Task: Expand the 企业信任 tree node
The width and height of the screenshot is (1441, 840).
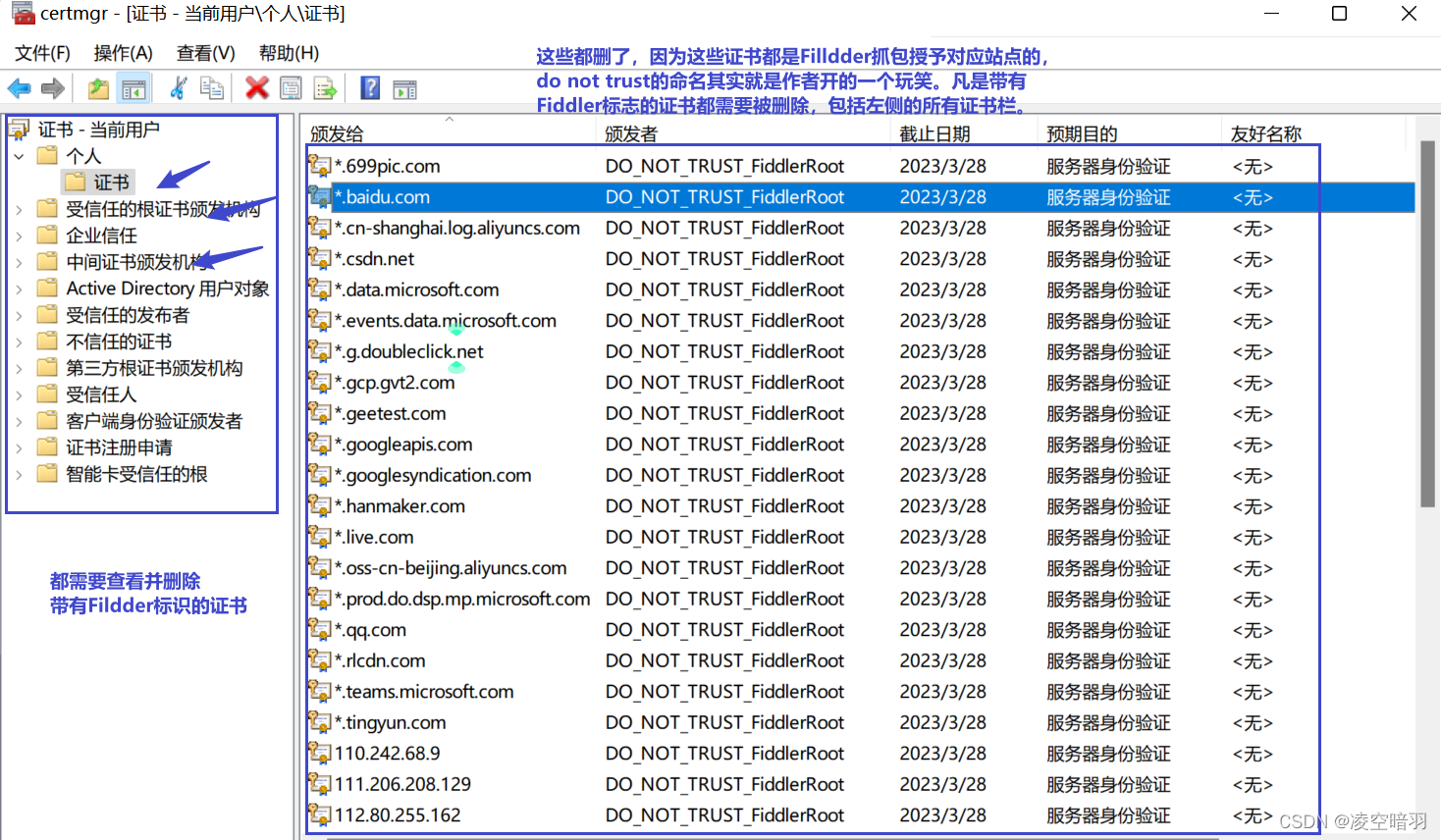Action: pyautogui.click(x=19, y=235)
